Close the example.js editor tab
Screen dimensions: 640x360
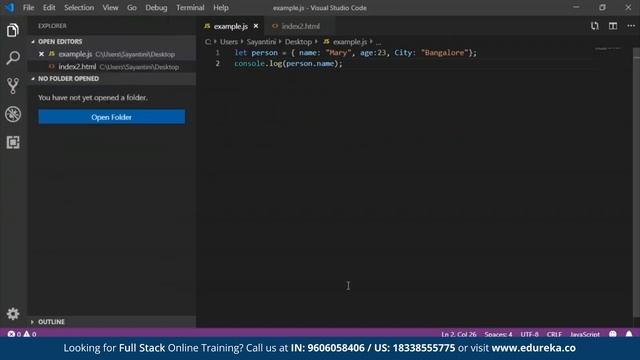(x=256, y=26)
